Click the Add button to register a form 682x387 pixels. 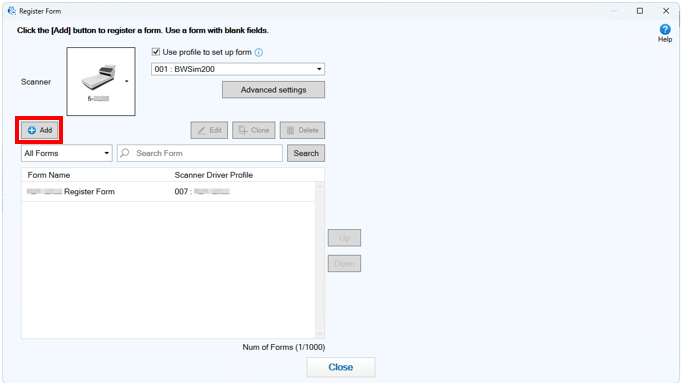coord(40,130)
